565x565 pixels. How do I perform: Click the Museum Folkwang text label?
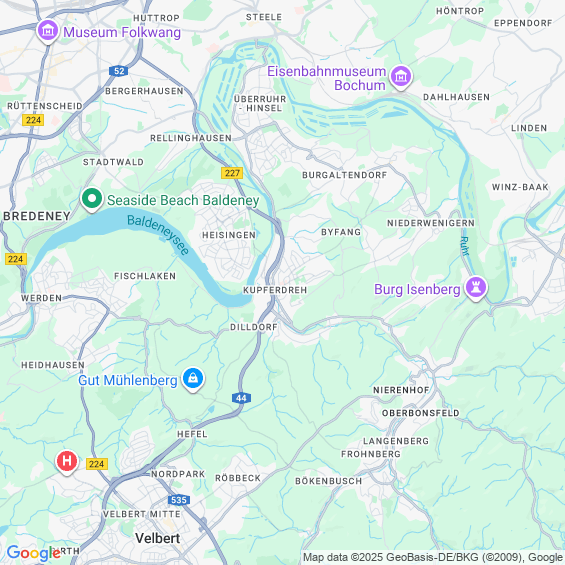coord(122,32)
